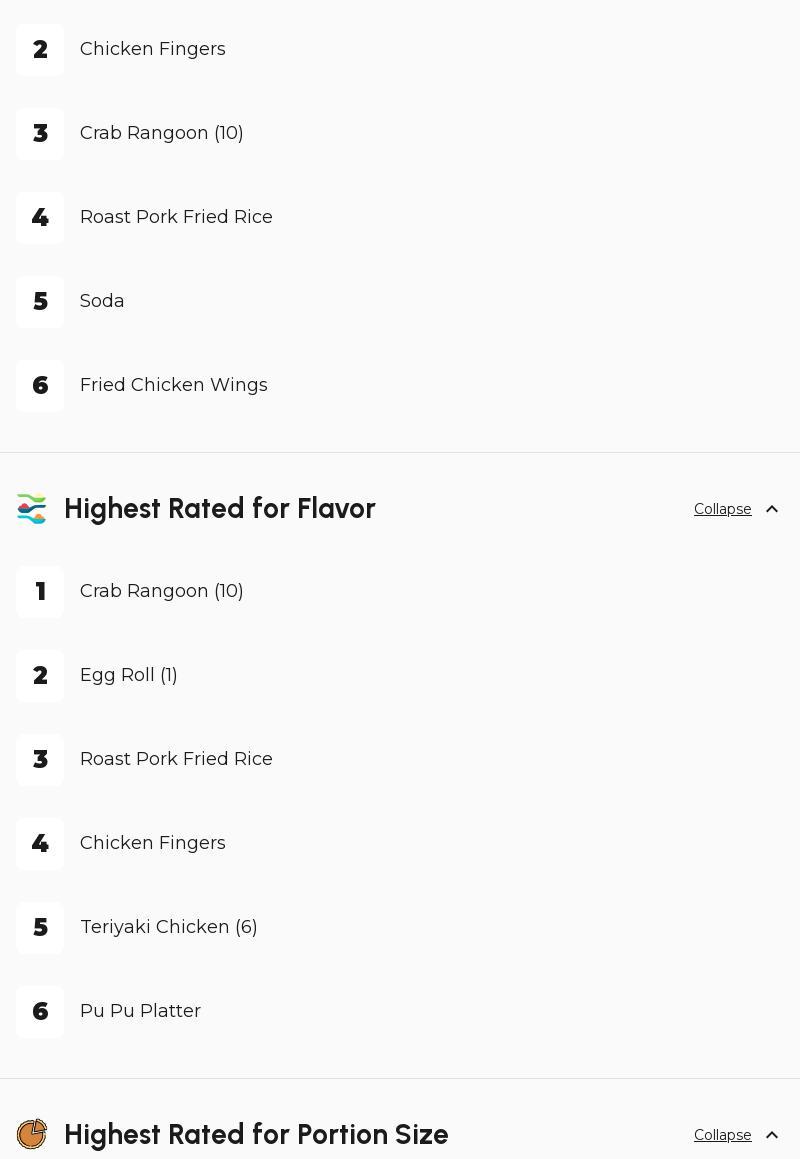Select Teriyaki Chicken (6) item
800x1159 pixels.
click(168, 927)
